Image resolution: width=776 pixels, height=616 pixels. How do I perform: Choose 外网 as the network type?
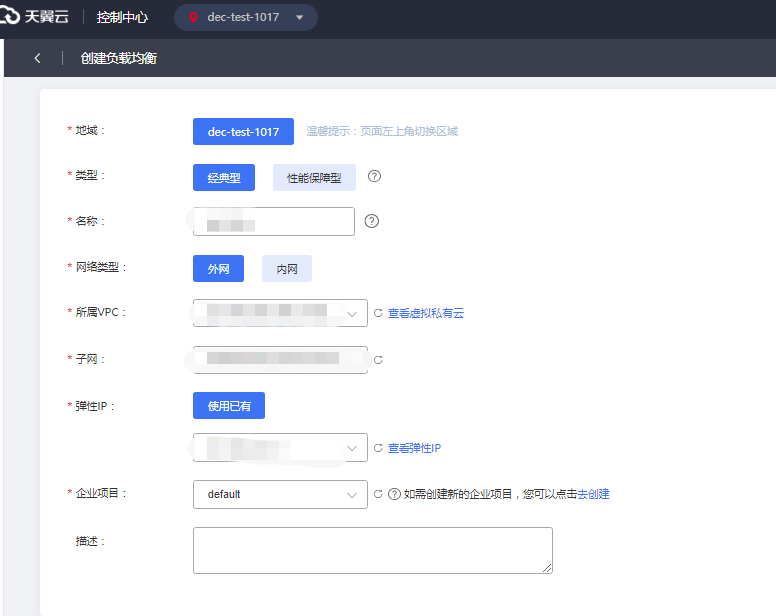pos(218,269)
